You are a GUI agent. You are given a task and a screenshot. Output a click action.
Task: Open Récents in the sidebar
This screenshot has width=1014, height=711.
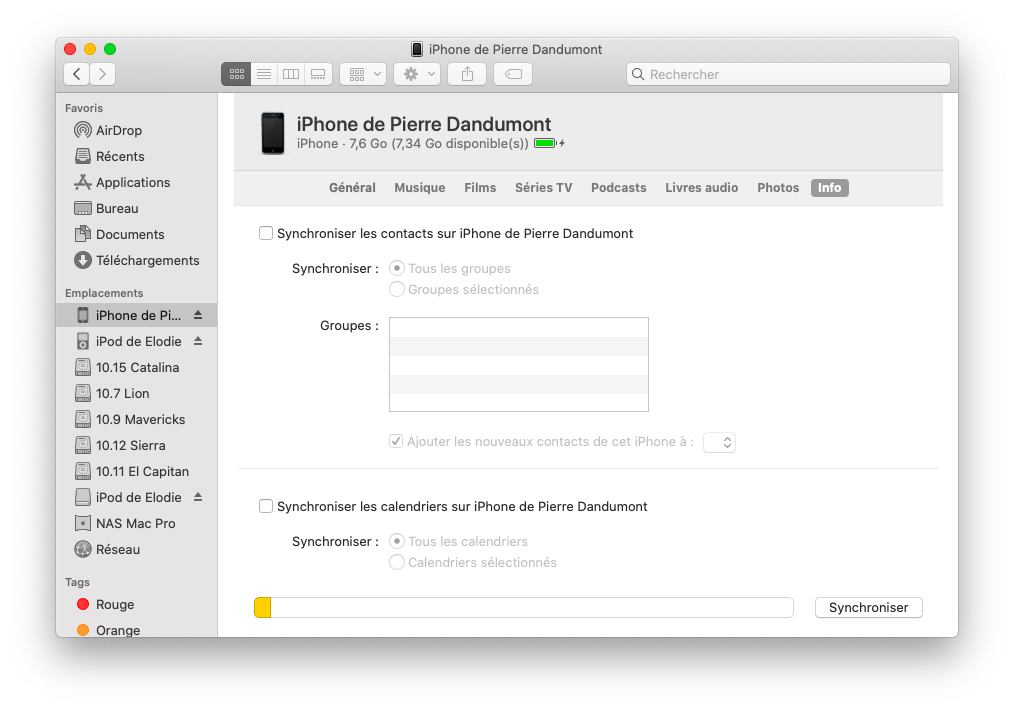(x=136, y=157)
